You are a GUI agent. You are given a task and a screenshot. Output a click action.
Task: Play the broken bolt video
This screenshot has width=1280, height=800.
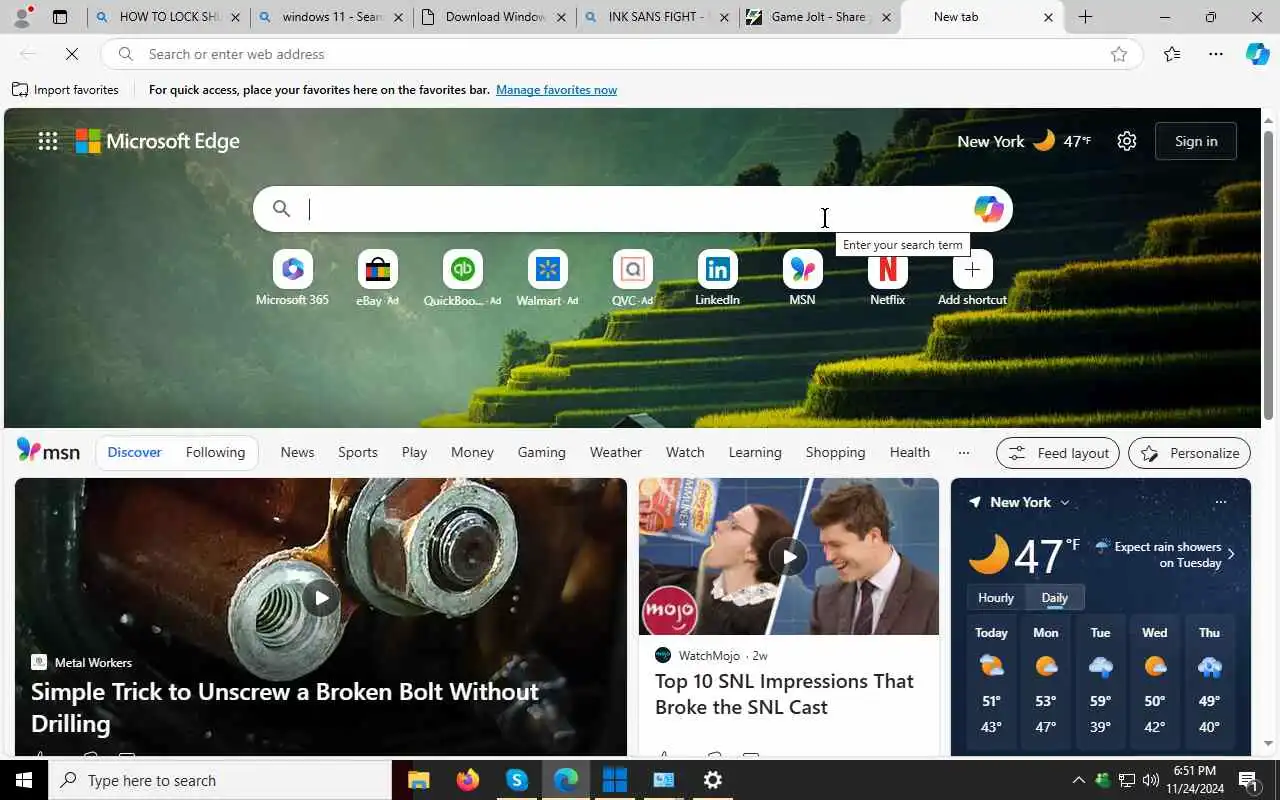321,598
